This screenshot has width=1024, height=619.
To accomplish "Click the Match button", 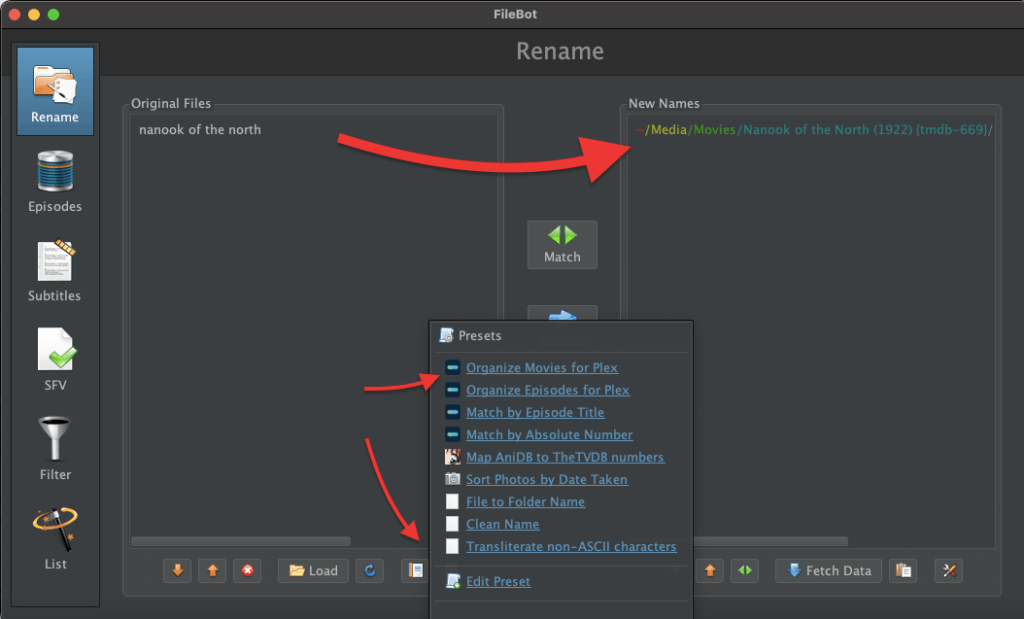I will [562, 245].
